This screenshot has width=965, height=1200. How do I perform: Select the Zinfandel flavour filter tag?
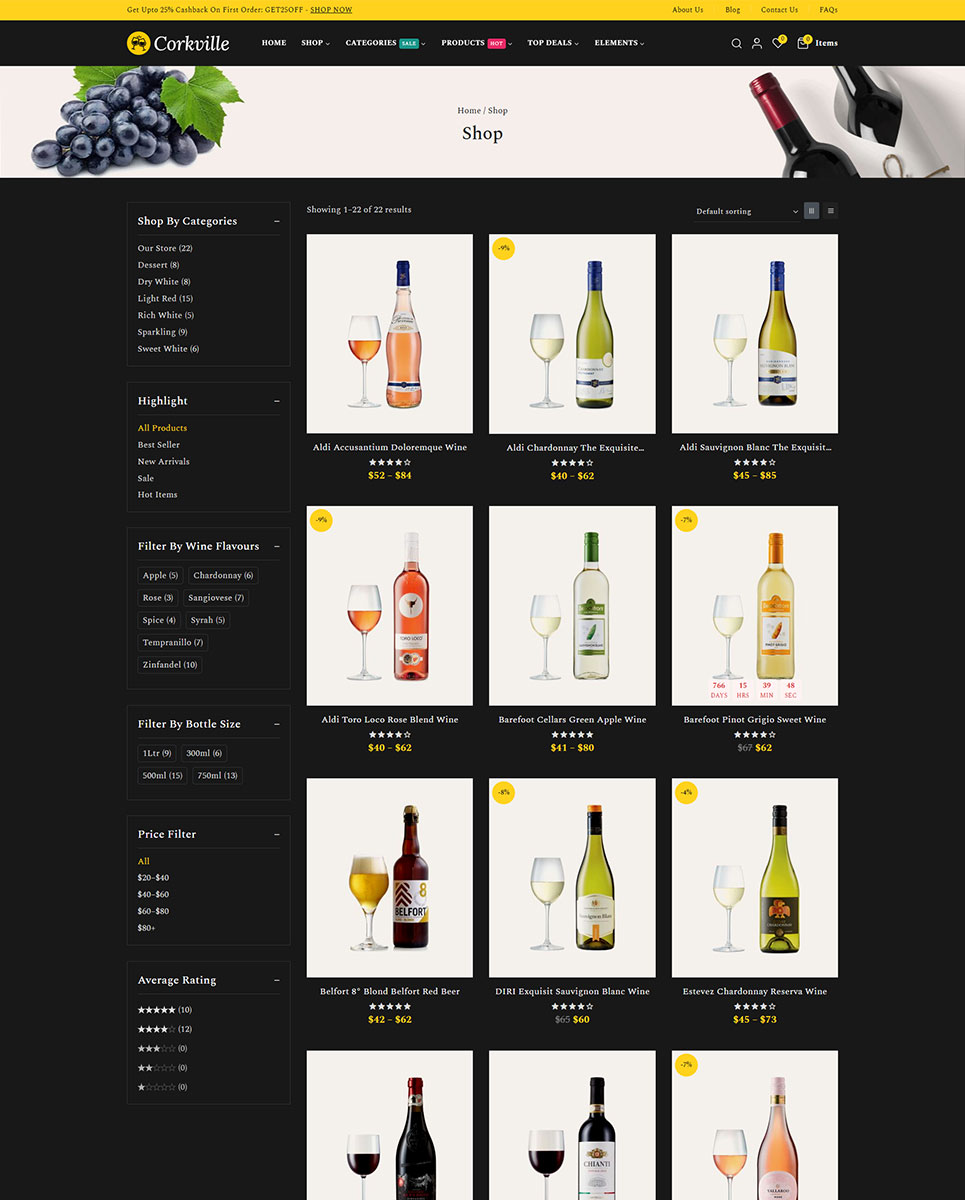click(x=170, y=665)
